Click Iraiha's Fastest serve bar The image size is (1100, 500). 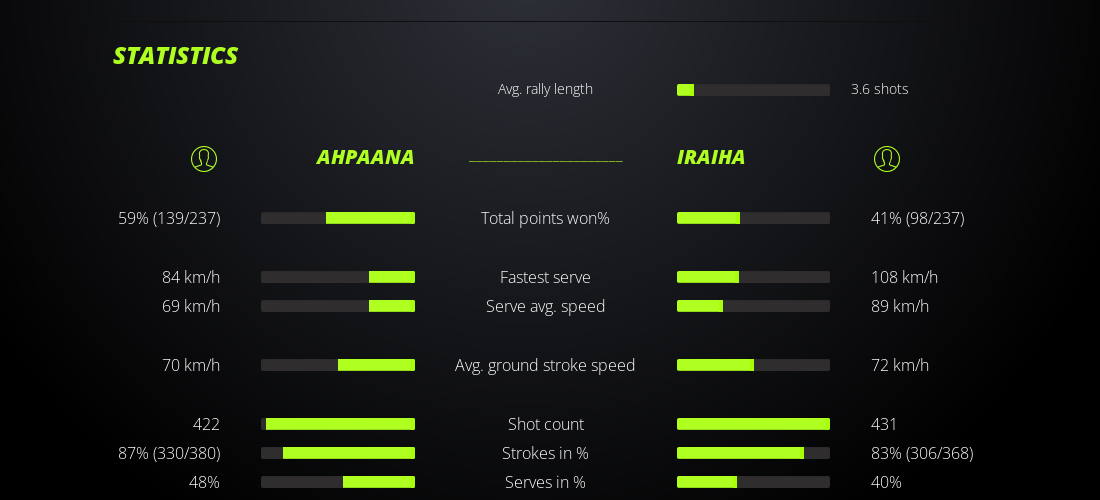[x=753, y=277]
